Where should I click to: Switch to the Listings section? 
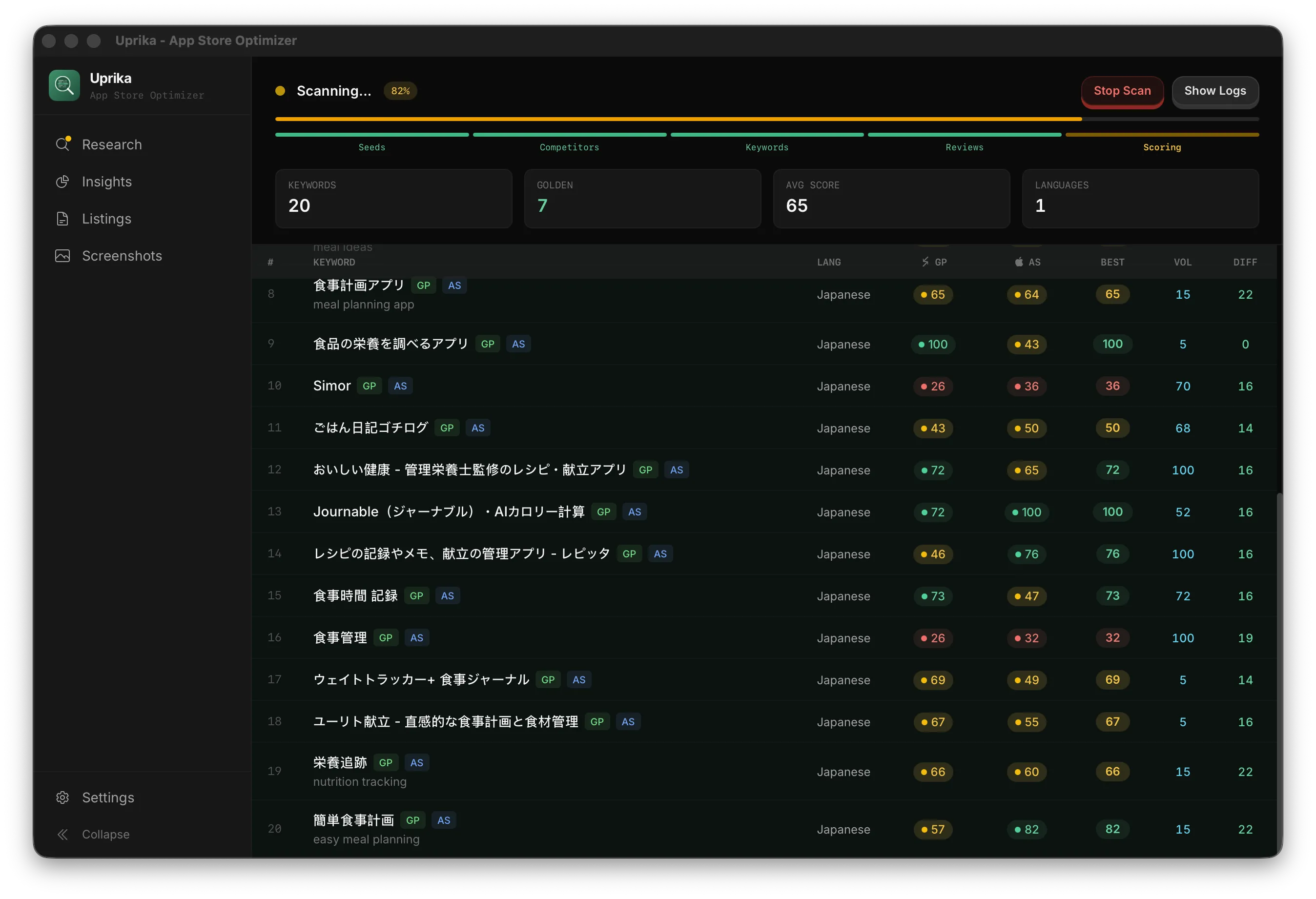[106, 219]
